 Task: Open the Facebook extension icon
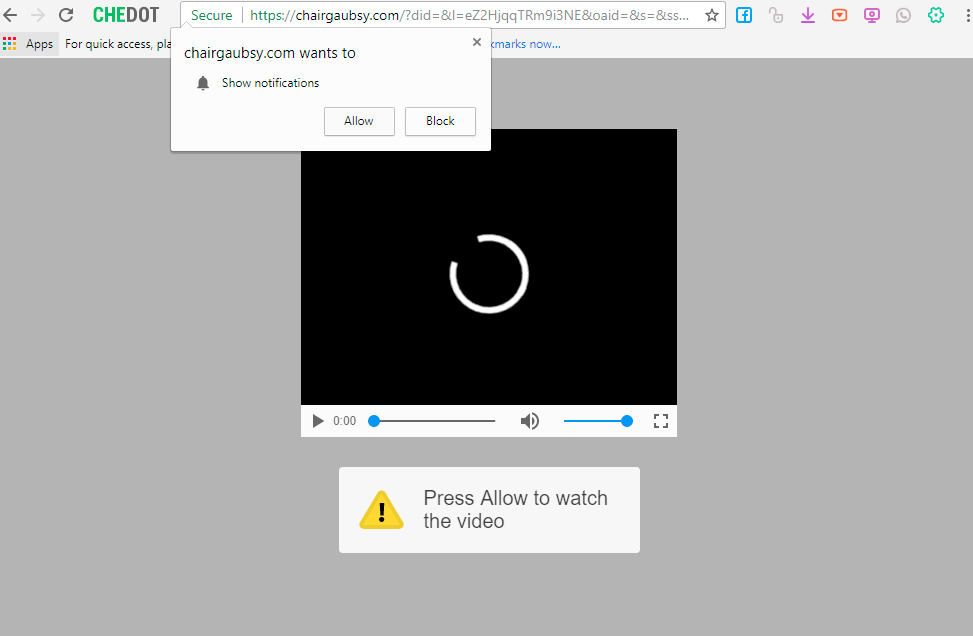[744, 15]
